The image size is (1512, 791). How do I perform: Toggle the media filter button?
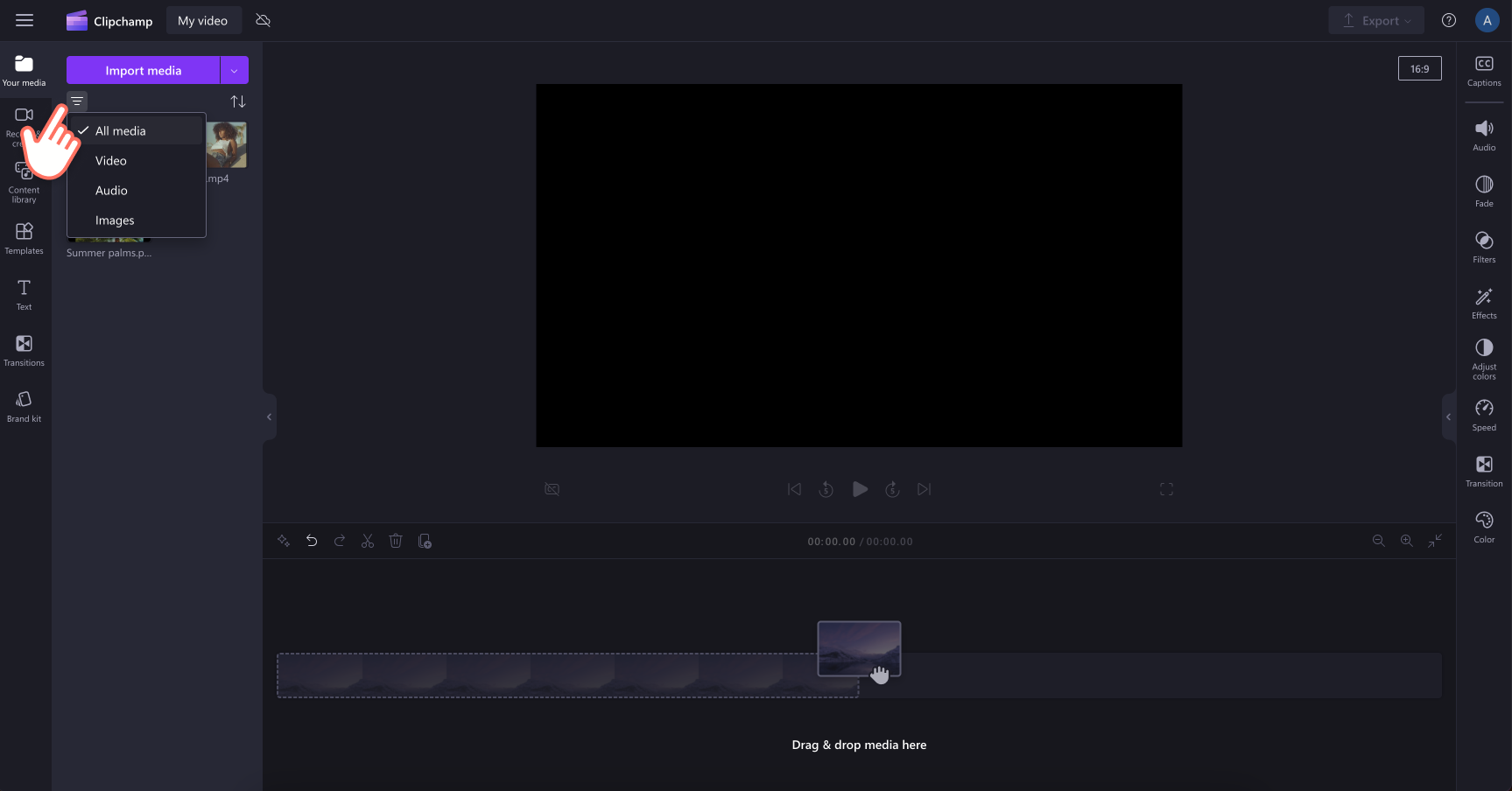(x=77, y=101)
